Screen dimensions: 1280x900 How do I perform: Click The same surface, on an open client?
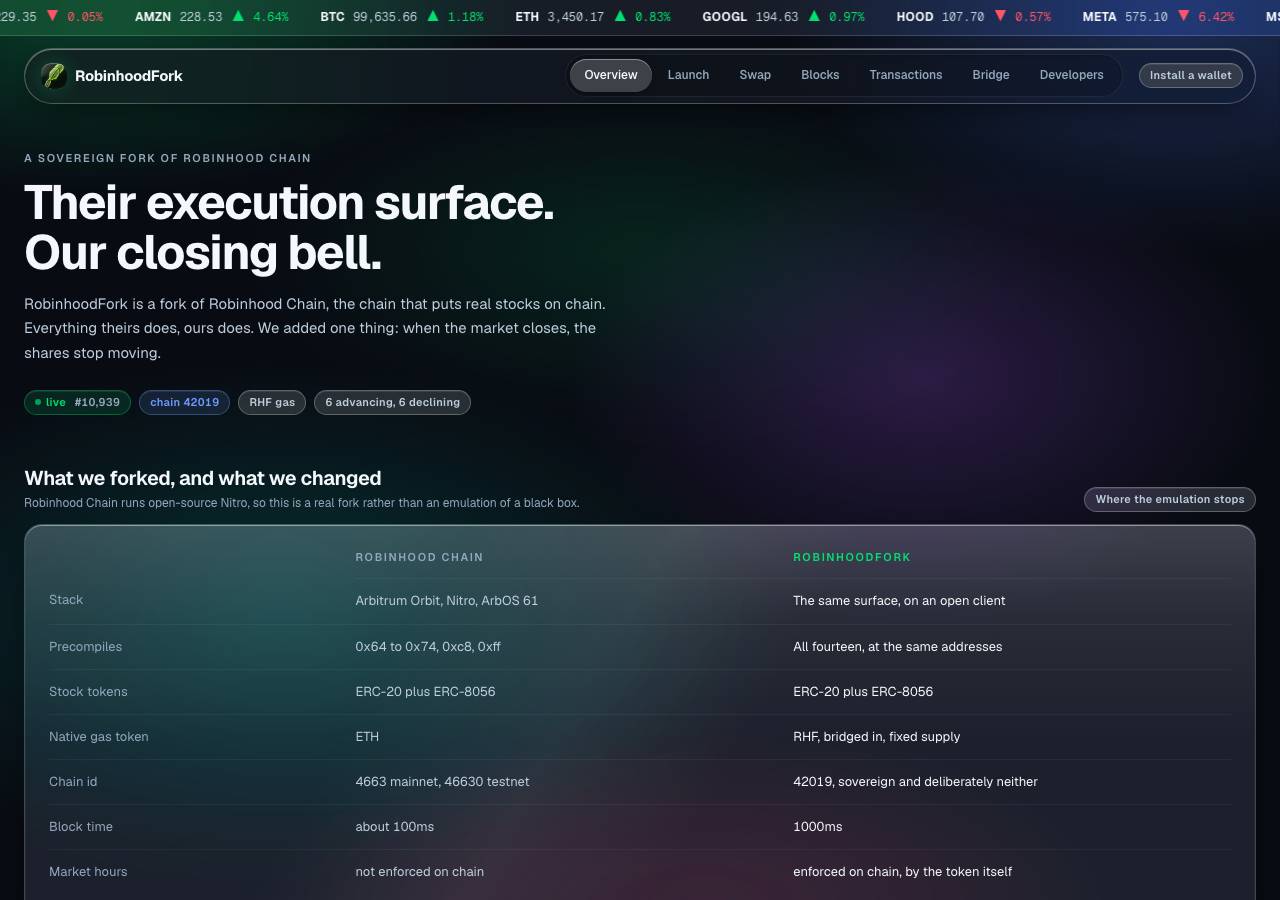899,601
